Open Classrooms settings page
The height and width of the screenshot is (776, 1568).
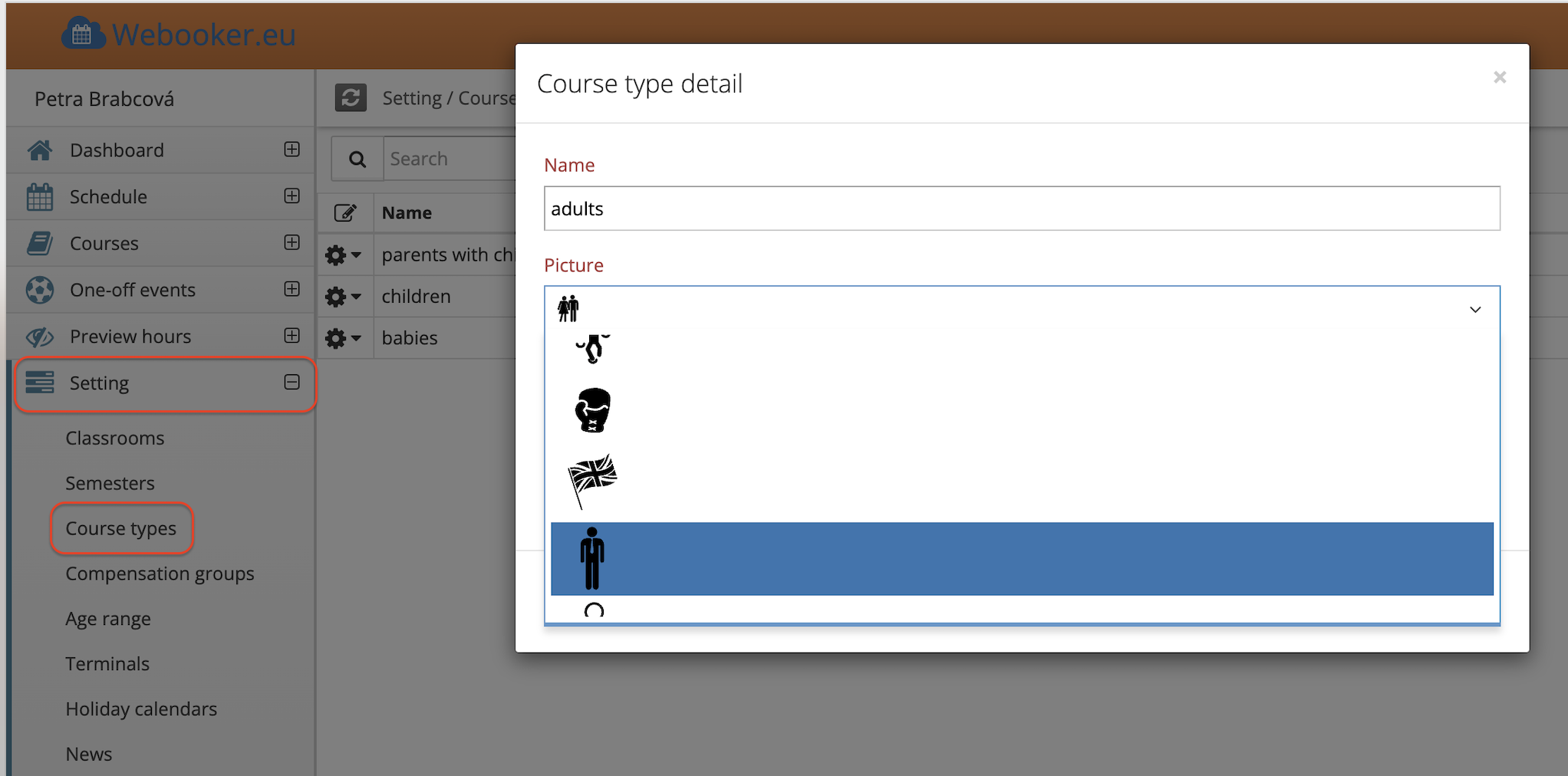click(115, 438)
